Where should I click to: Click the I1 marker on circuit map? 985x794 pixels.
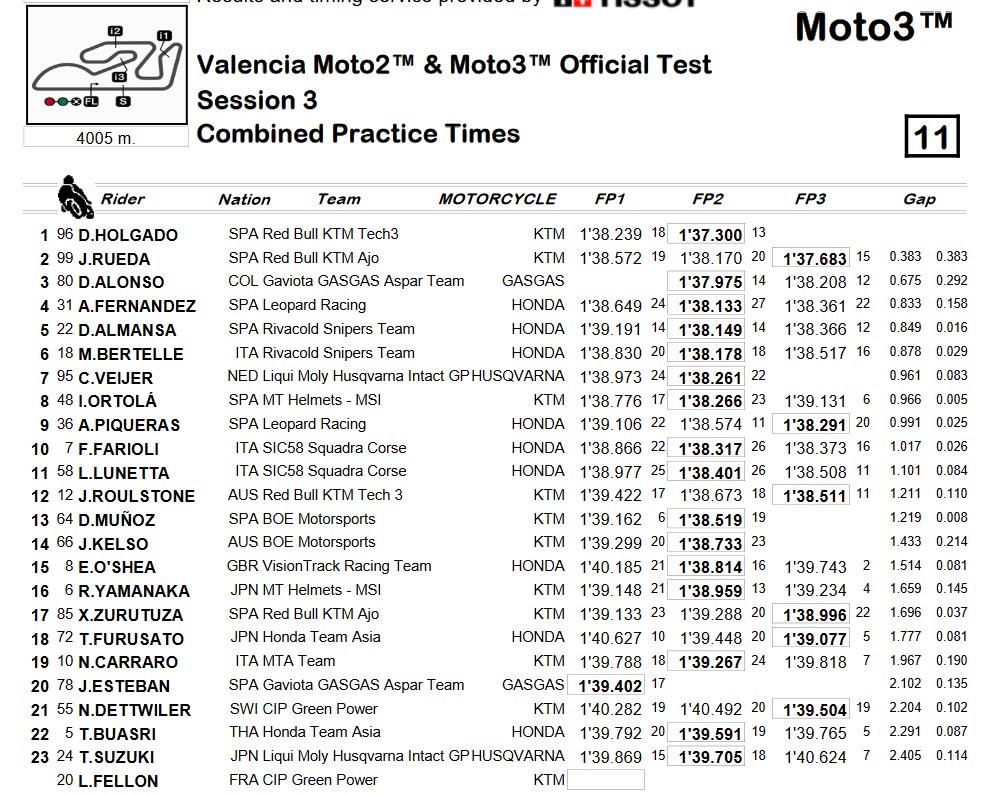tap(165, 35)
